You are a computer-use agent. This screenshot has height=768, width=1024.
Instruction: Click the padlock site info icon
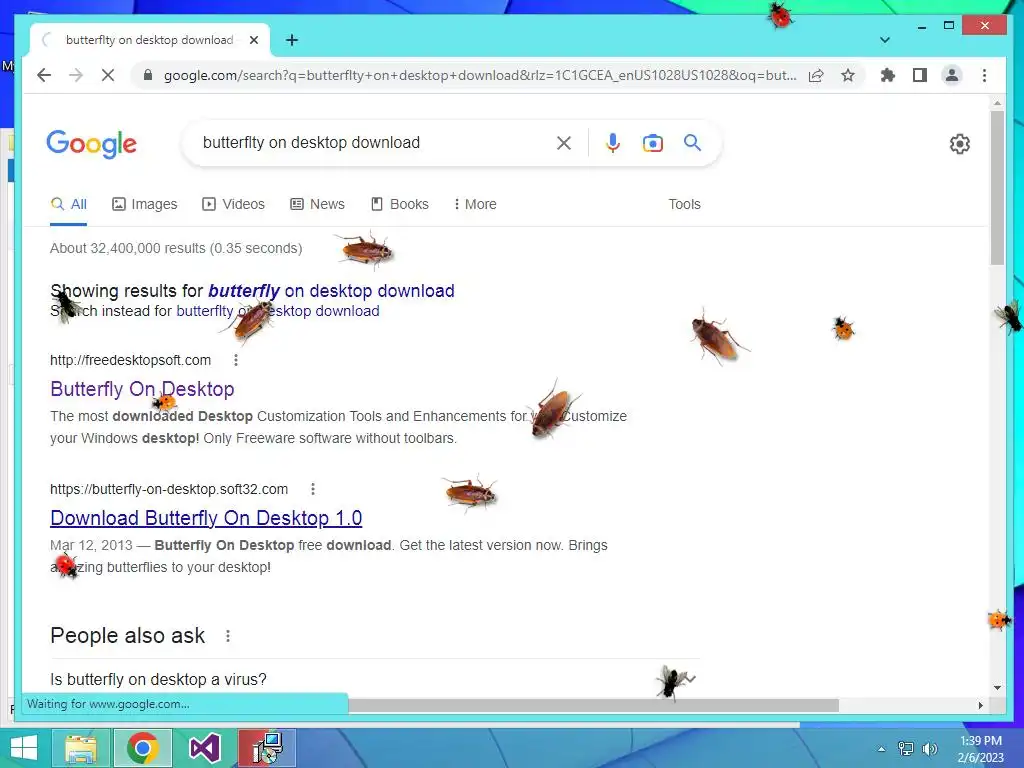coord(148,75)
